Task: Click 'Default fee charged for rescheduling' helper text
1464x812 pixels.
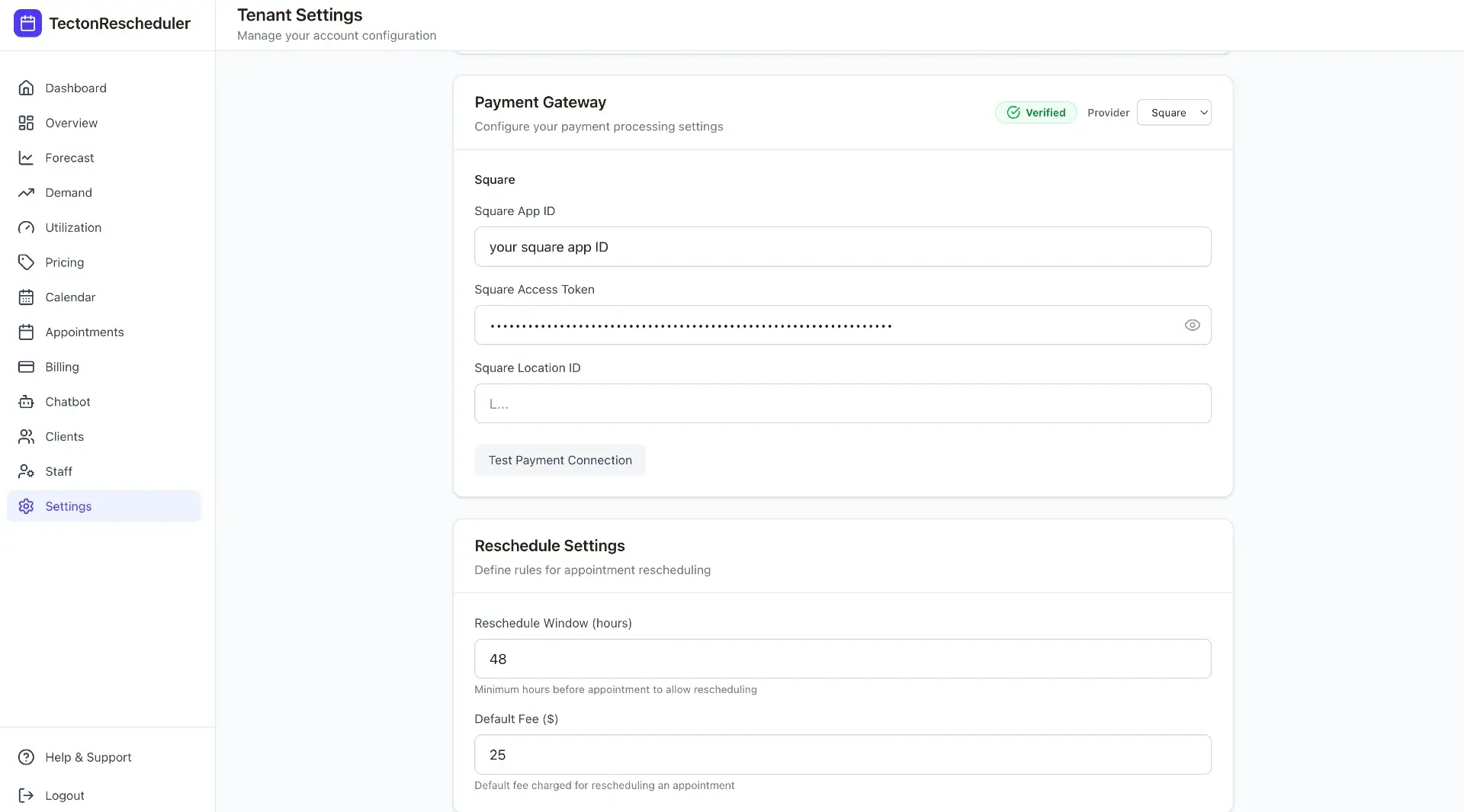Action: (604, 785)
